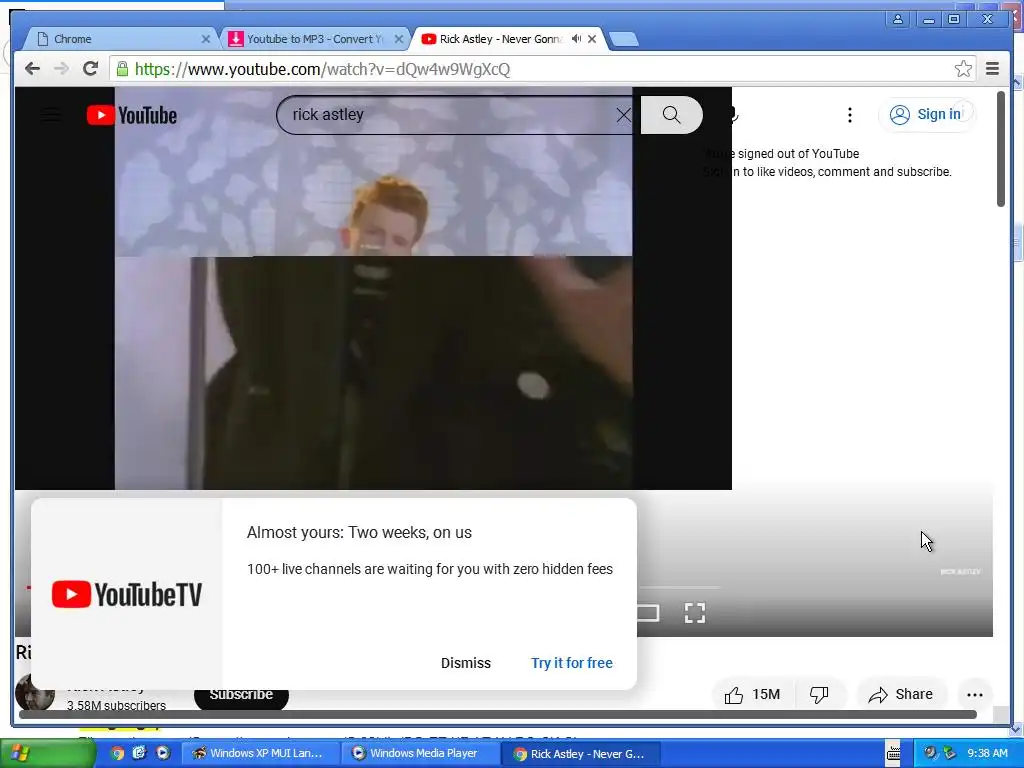Reload the YouTube page
Screen dimensions: 1024x768
pyautogui.click(x=90, y=69)
